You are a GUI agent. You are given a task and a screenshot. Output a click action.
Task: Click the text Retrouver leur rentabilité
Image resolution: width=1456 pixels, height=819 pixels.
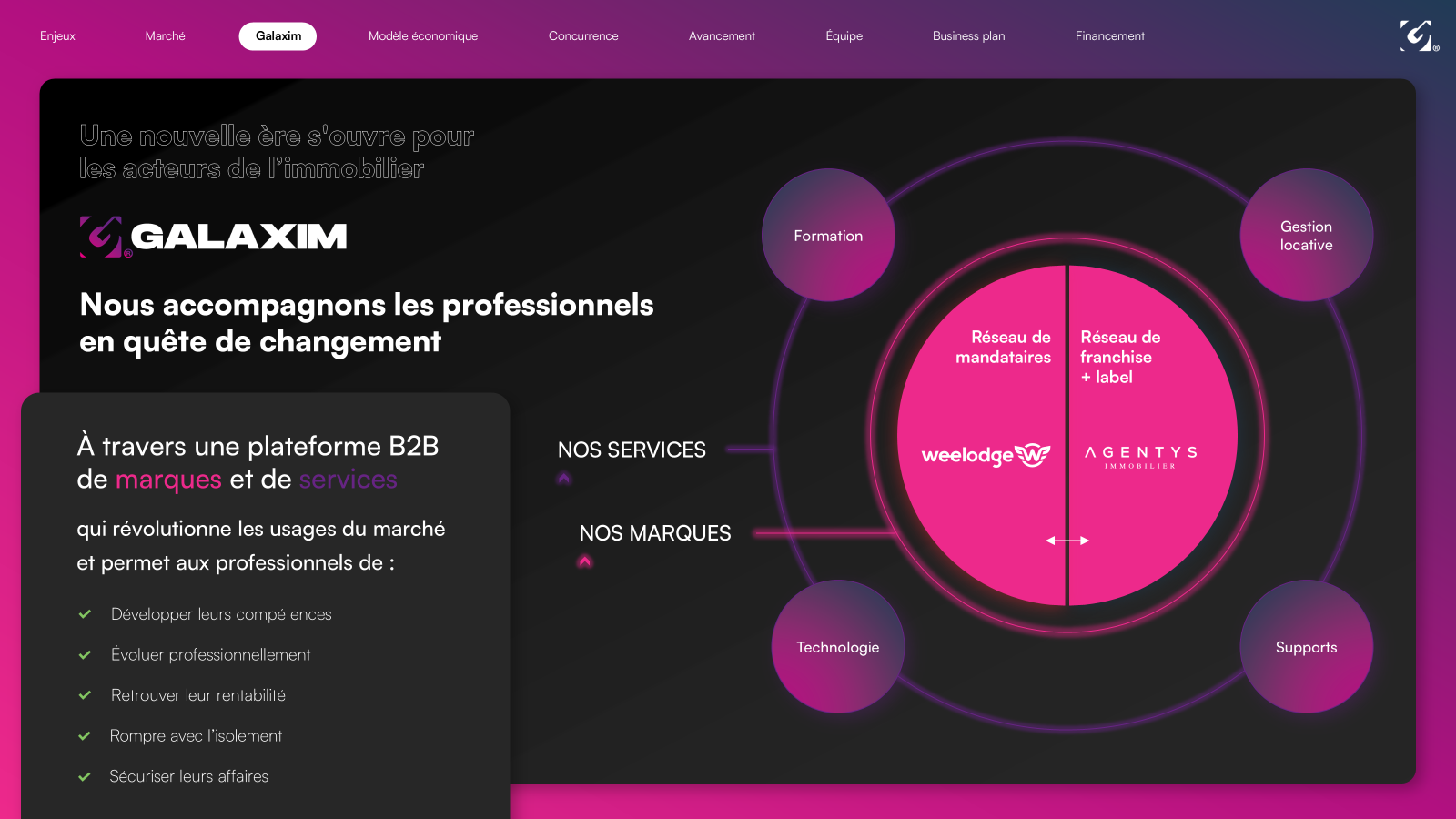click(x=198, y=695)
